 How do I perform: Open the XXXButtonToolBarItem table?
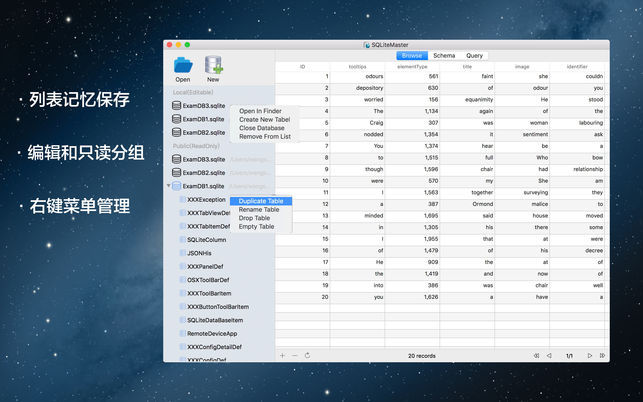218,307
